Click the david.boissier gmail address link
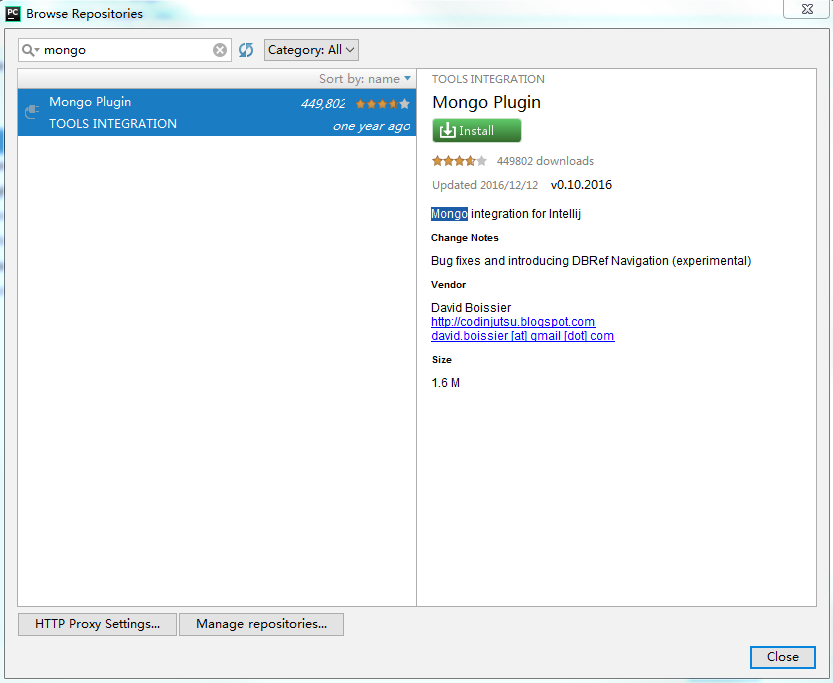 522,336
